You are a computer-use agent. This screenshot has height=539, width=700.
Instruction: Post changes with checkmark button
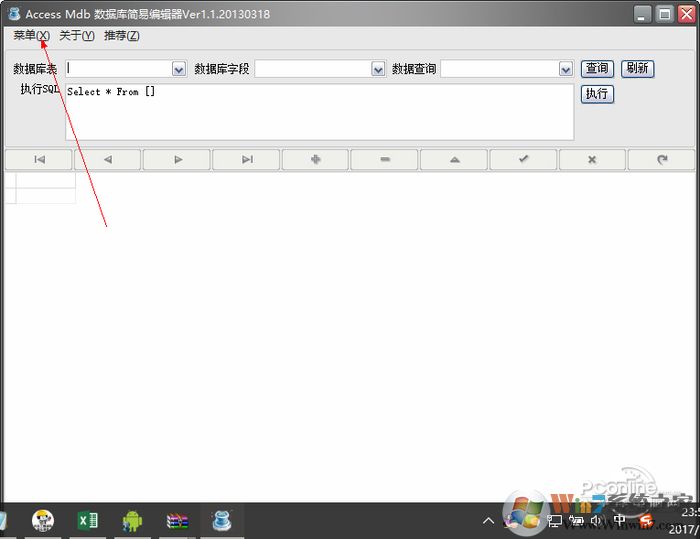click(x=523, y=159)
